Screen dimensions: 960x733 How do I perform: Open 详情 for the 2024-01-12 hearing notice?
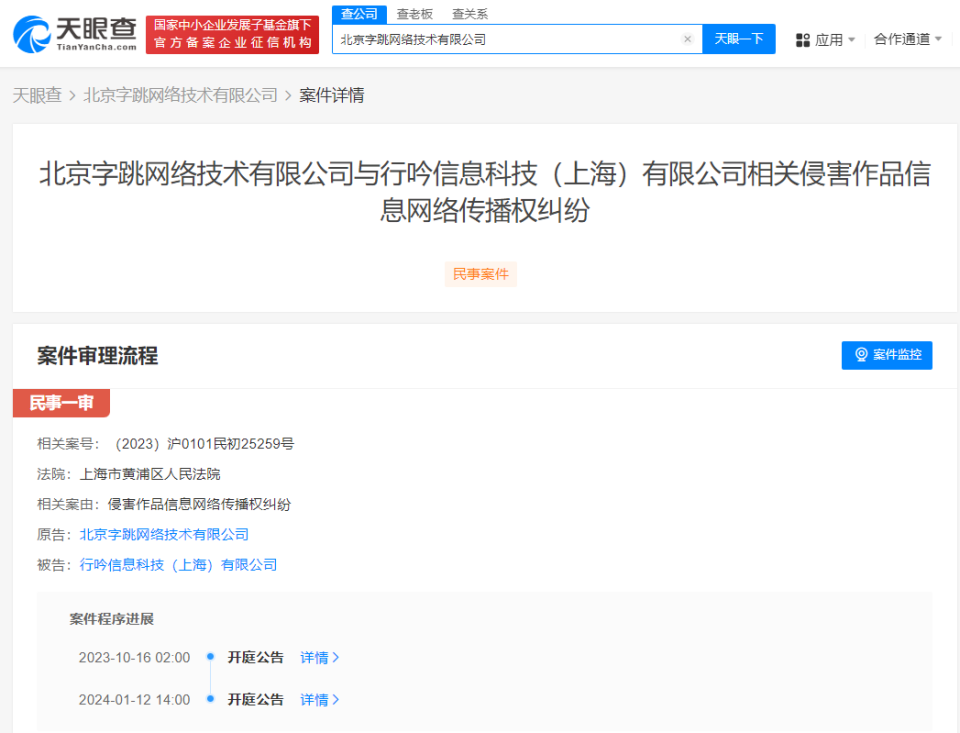(x=319, y=700)
